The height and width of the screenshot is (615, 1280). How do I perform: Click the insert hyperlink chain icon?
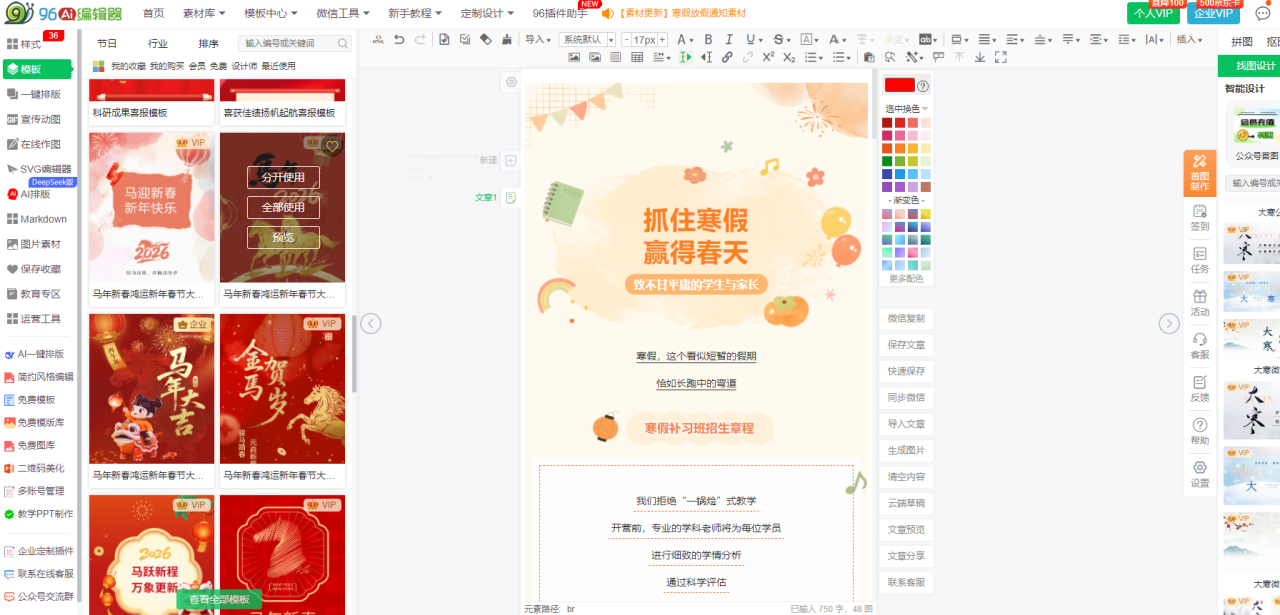point(727,57)
